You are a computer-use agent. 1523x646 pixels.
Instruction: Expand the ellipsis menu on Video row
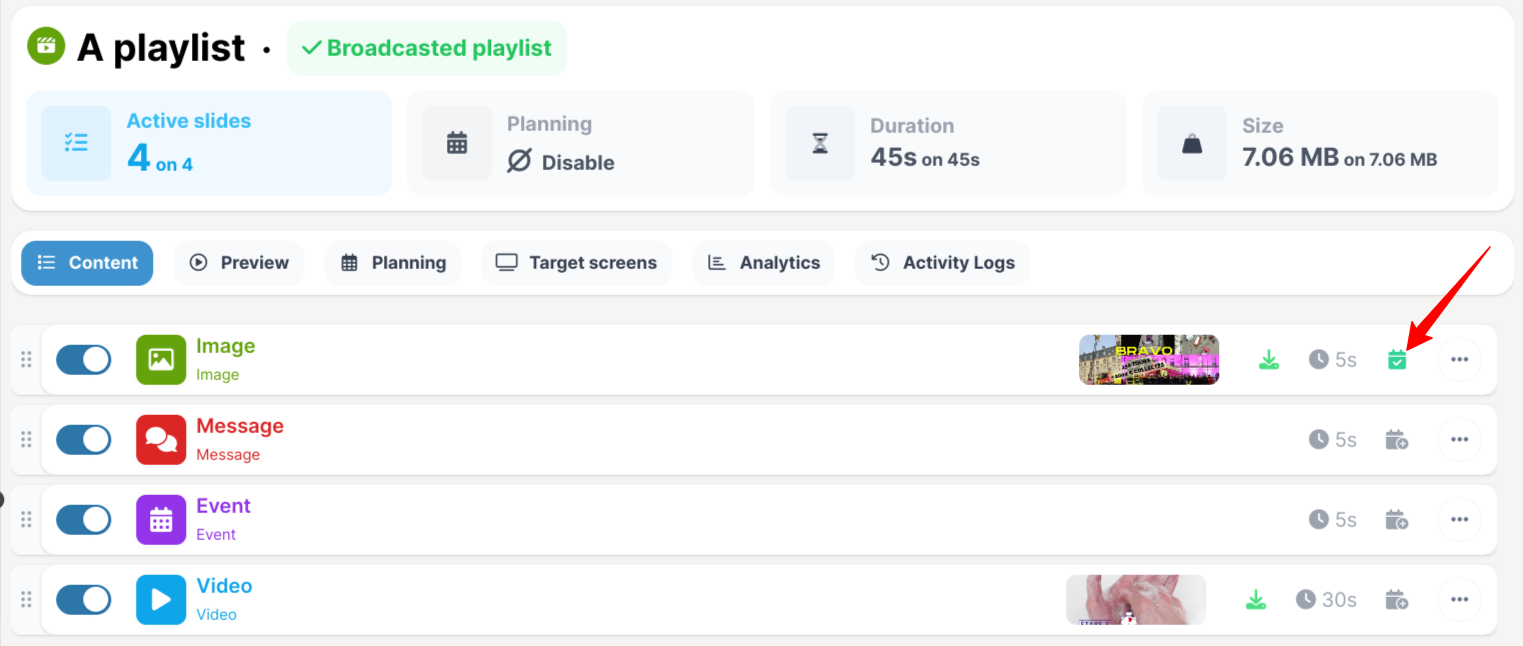pos(1459,600)
